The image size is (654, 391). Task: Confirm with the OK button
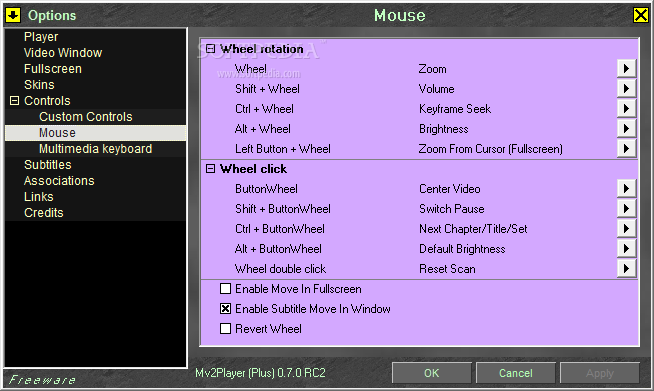pyautogui.click(x=432, y=373)
